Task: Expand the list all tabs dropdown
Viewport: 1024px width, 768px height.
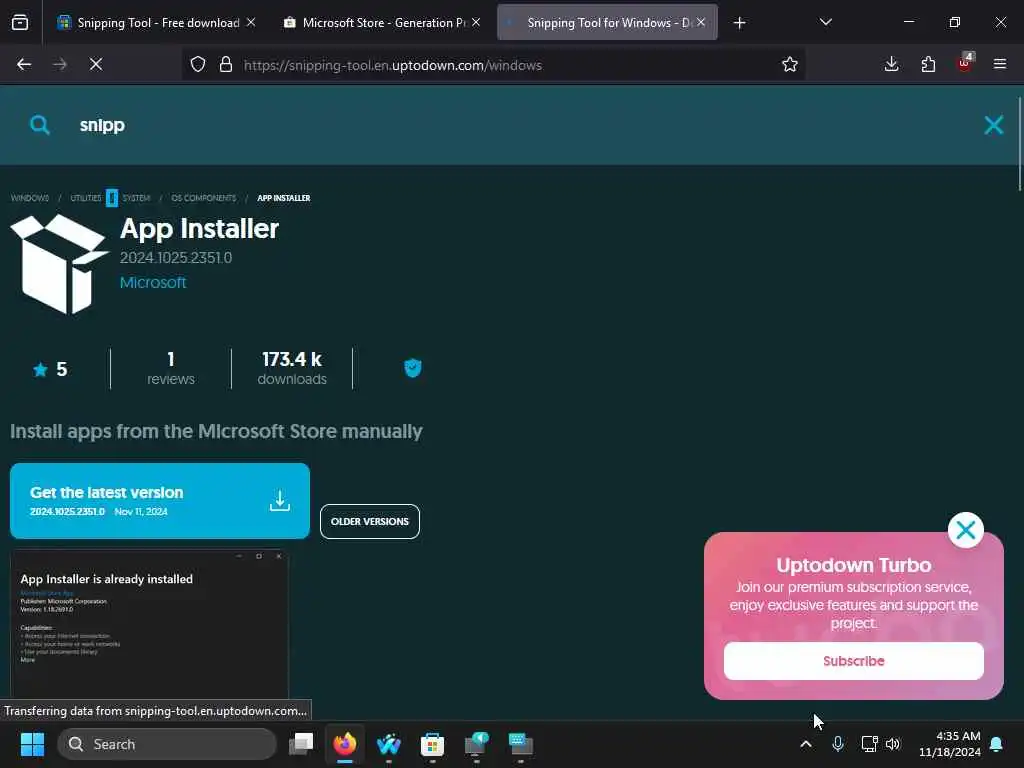Action: pyautogui.click(x=825, y=22)
